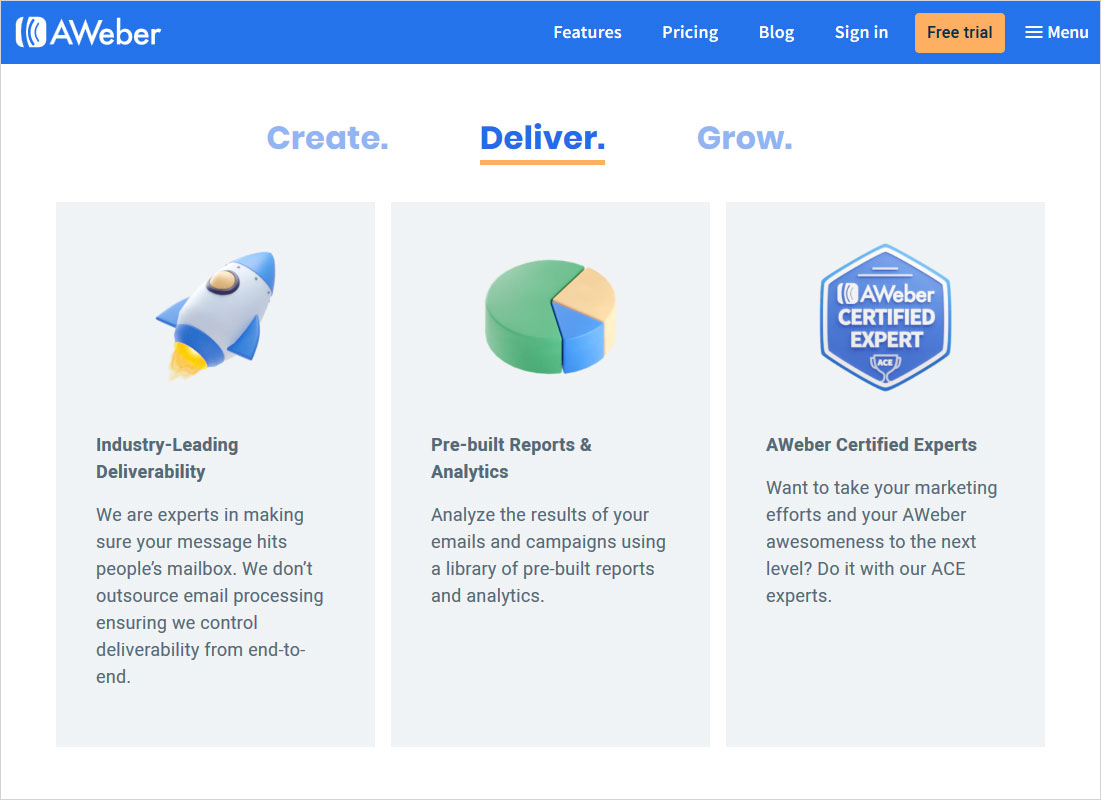Click the Industry-Leading Deliverability heading
Image resolution: width=1101 pixels, height=800 pixels.
(x=167, y=458)
